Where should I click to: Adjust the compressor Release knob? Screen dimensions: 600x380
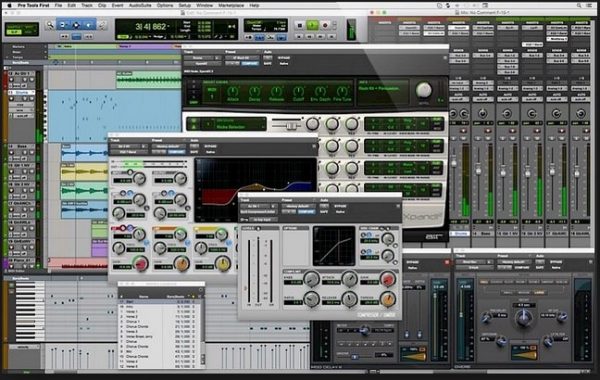349,299
